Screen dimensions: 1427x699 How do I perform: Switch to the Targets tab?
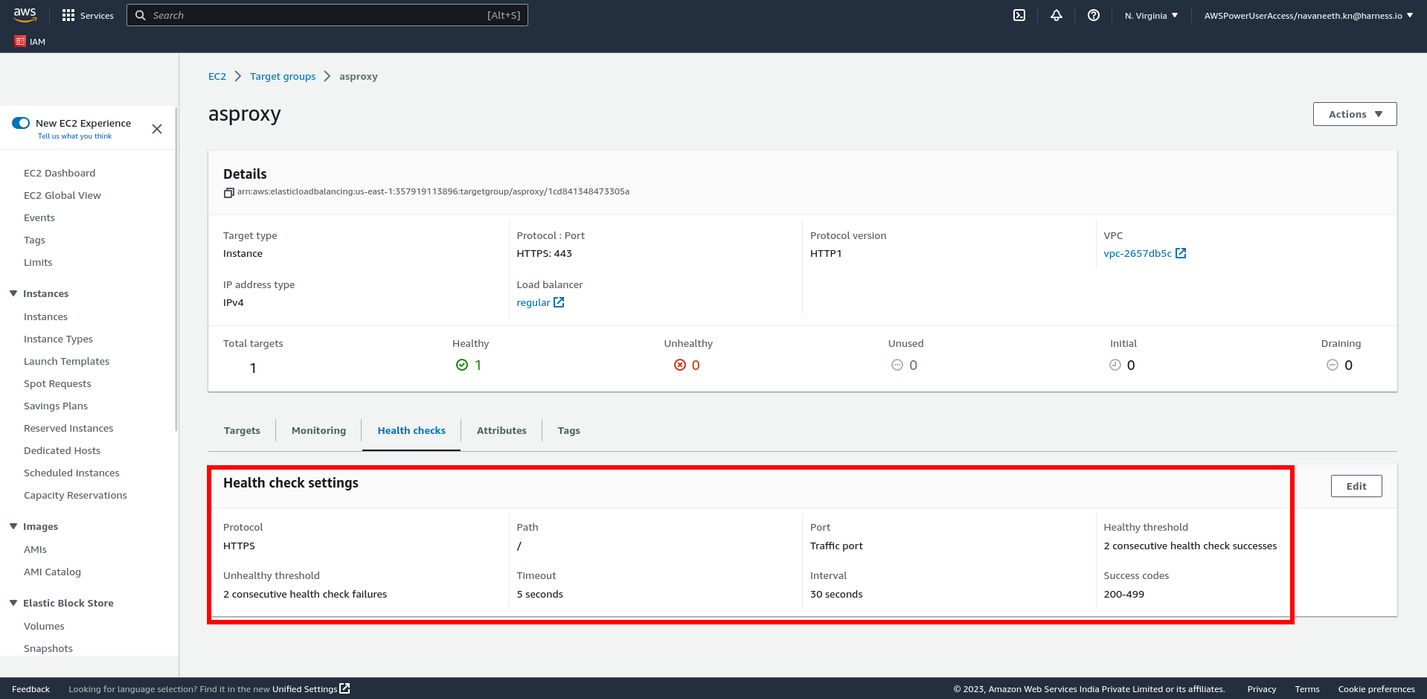click(x=242, y=430)
